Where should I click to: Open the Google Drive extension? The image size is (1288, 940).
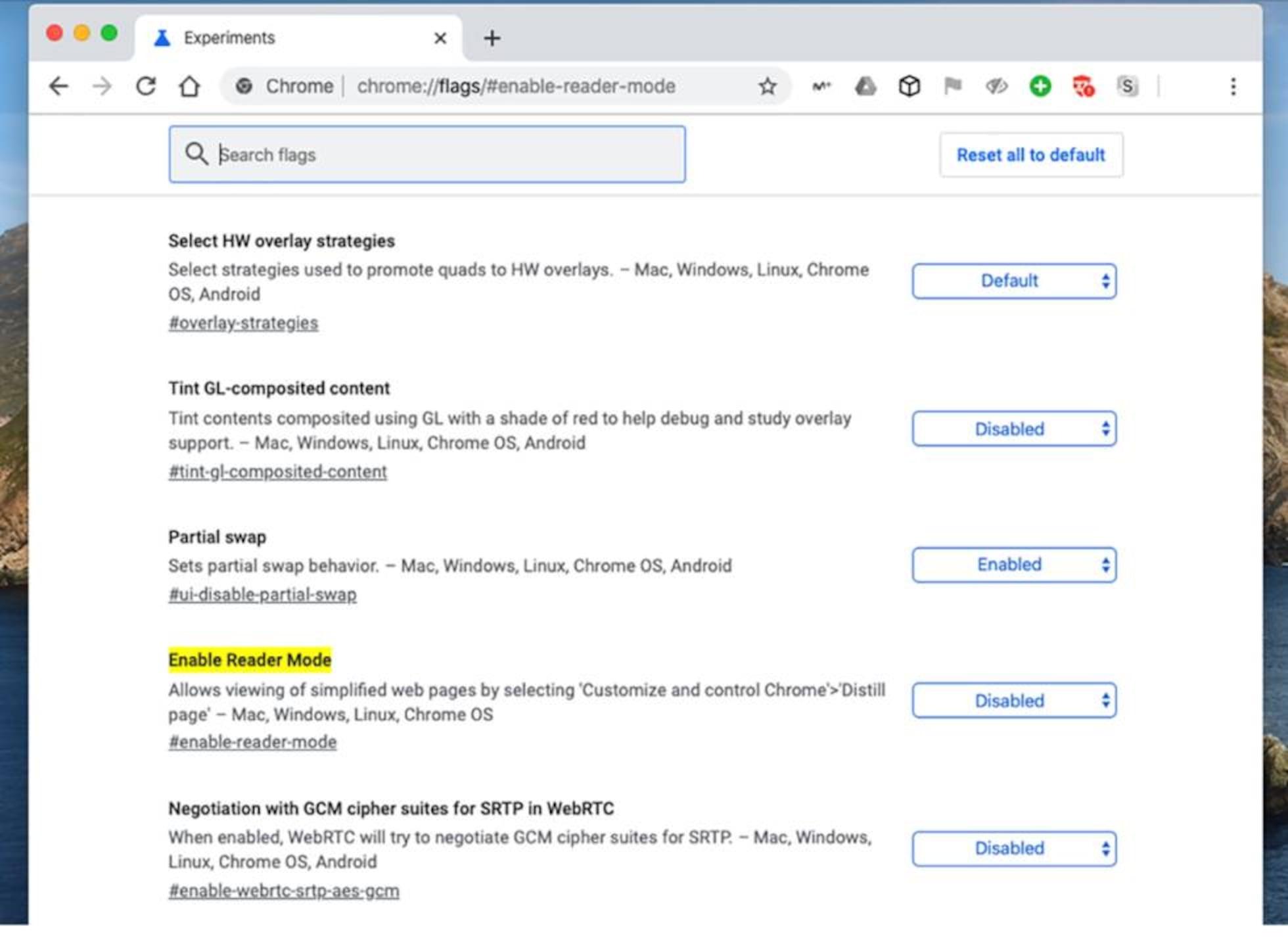pos(865,85)
